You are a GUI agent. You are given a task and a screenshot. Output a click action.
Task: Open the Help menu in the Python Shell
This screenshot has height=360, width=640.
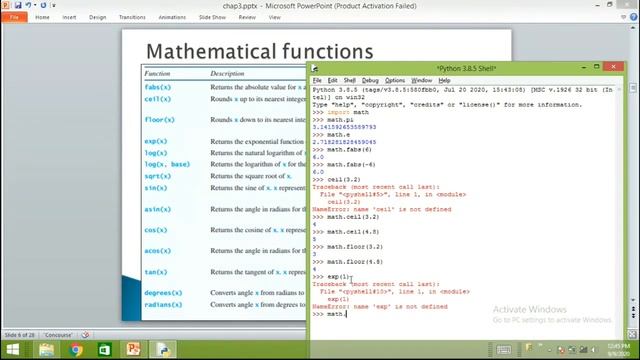(444, 80)
